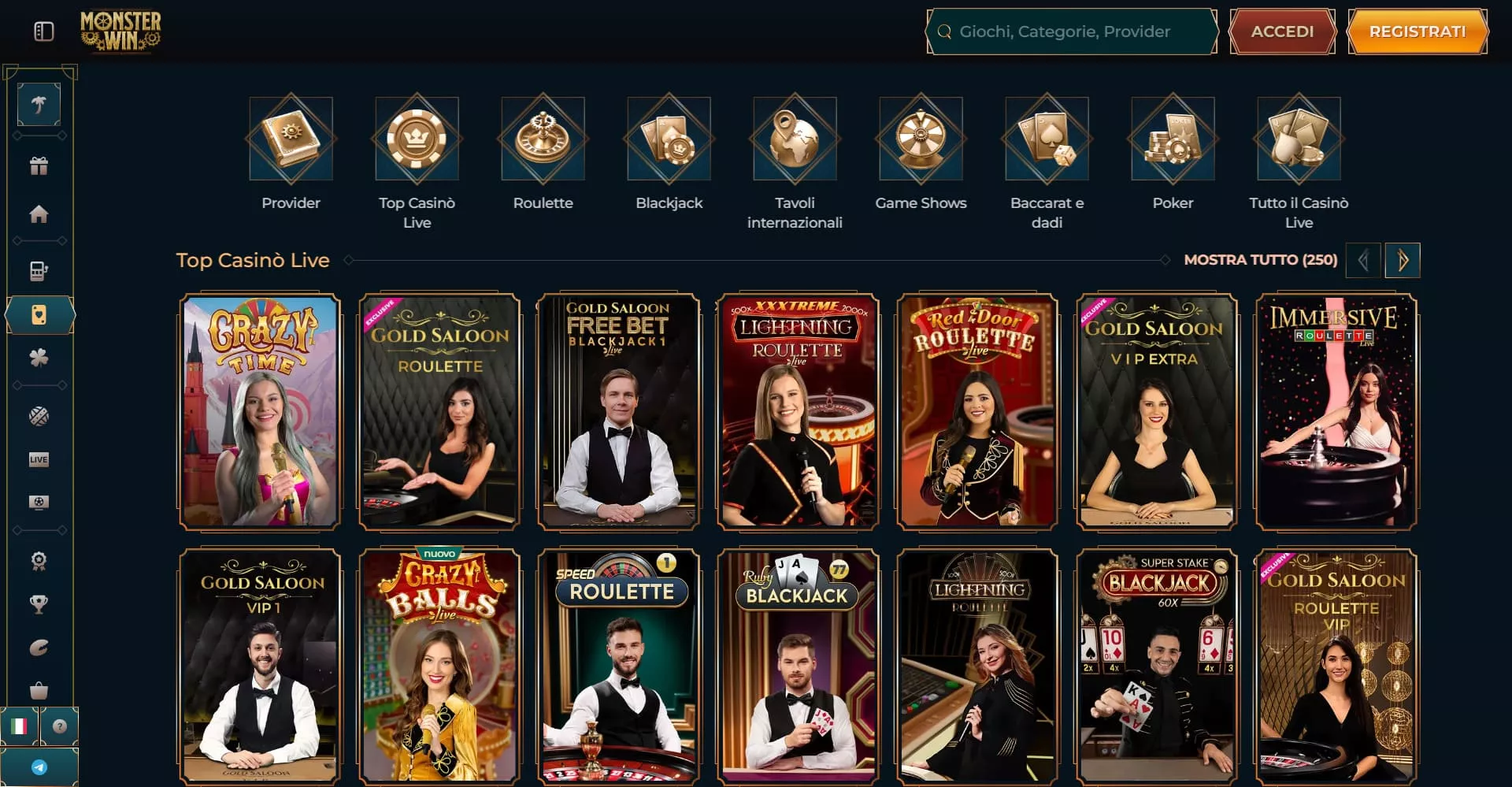Select the clover sidebar icon
The image size is (1512, 787).
click(39, 358)
